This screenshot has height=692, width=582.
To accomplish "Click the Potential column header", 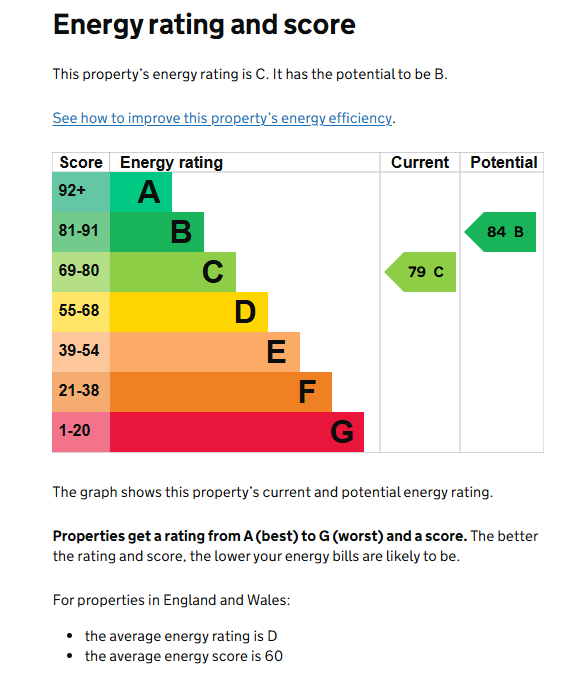I will 503,162.
